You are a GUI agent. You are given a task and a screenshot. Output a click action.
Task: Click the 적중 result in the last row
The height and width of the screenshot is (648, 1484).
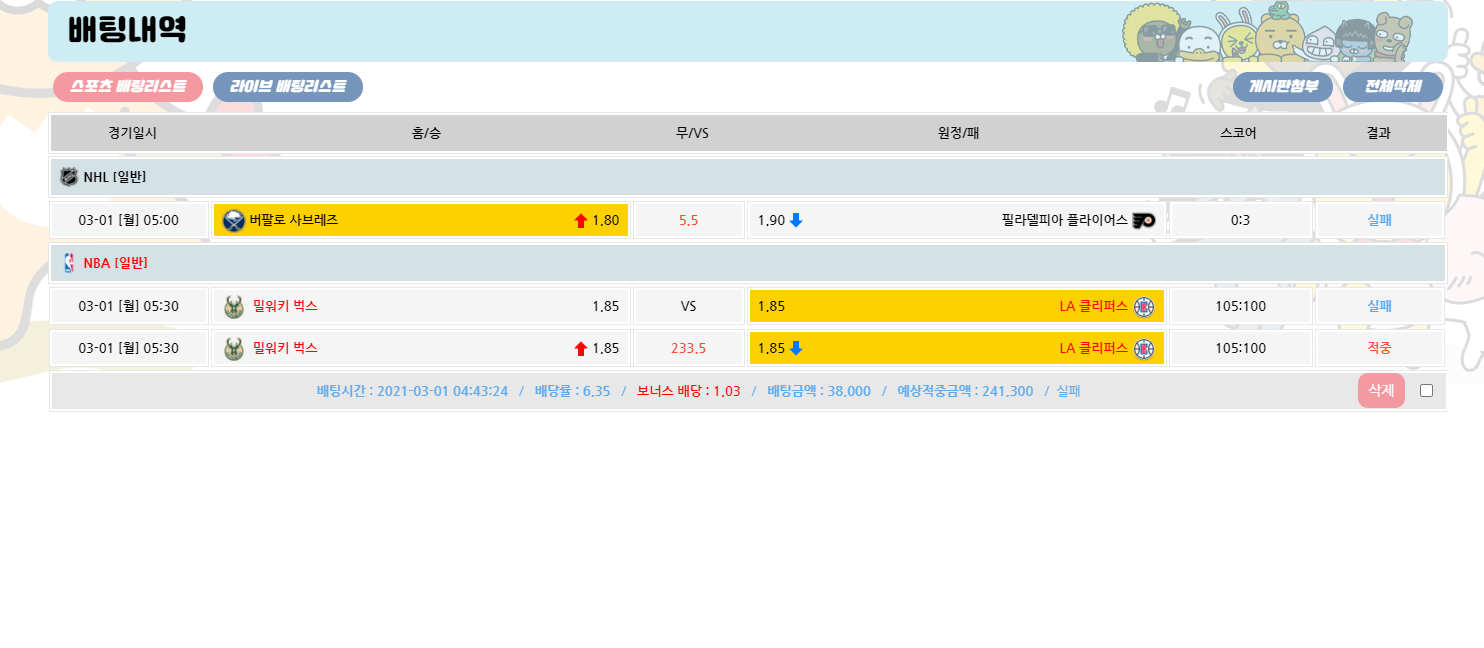tap(1379, 349)
